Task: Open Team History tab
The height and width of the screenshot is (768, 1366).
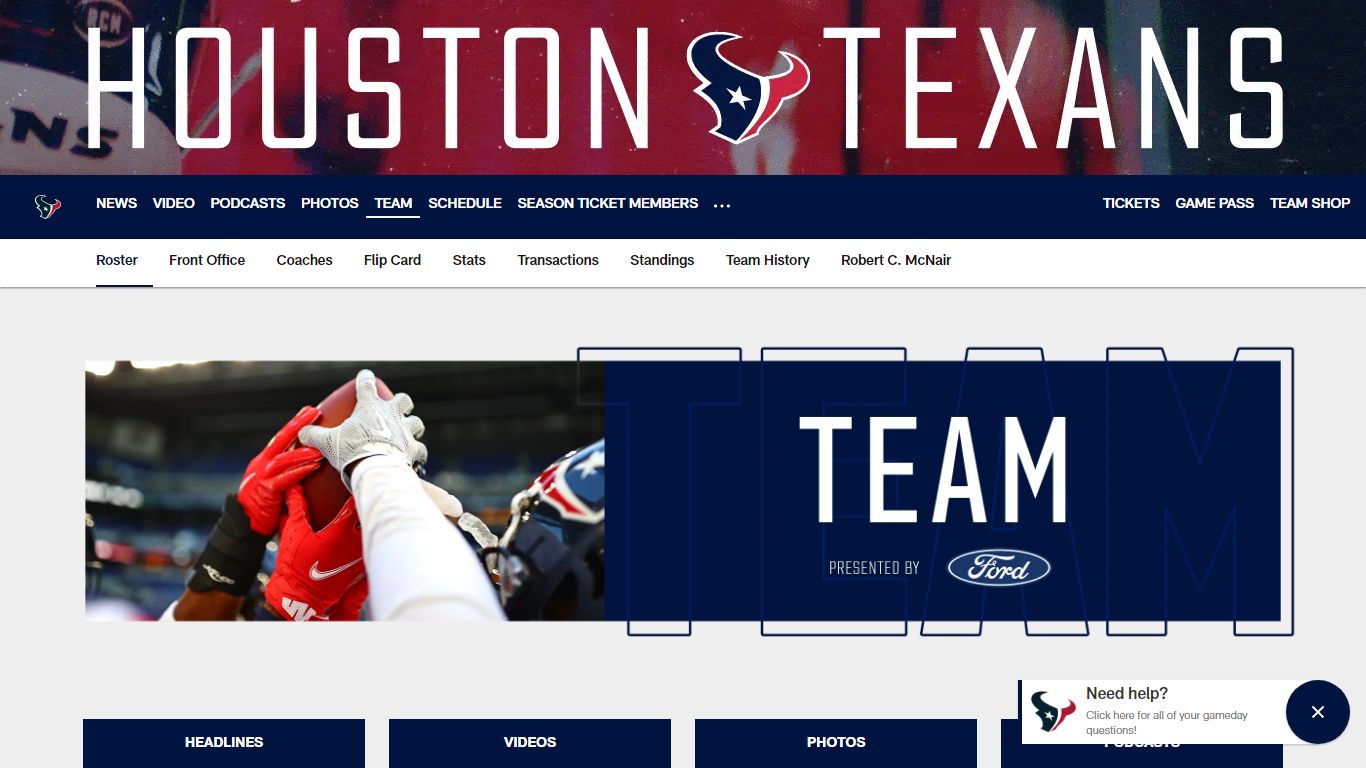Action: tap(768, 260)
